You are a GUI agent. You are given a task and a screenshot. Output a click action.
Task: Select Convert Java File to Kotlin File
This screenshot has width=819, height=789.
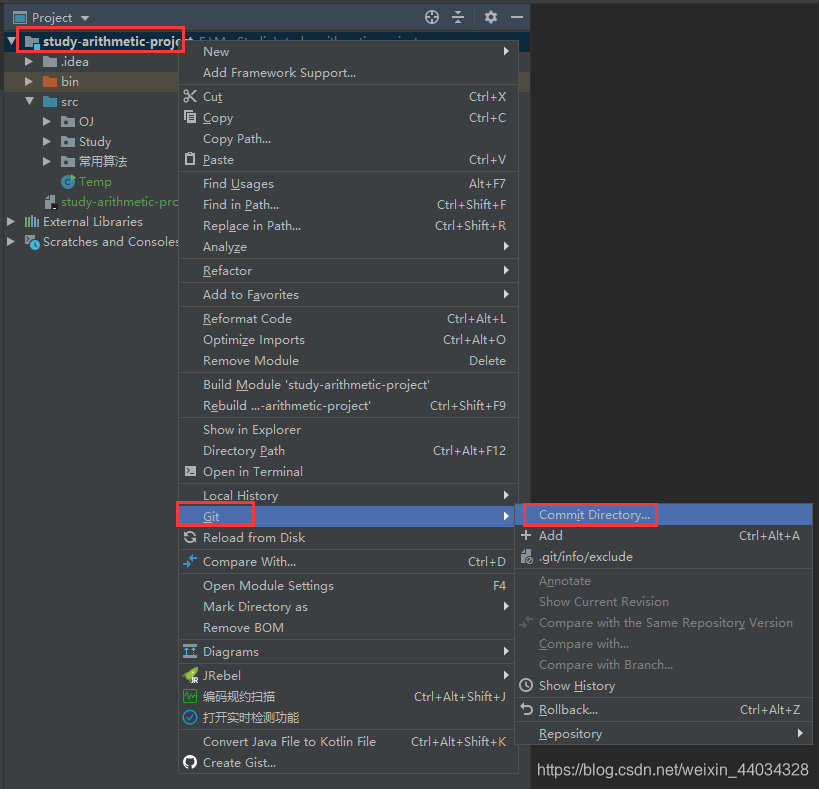[x=348, y=741]
